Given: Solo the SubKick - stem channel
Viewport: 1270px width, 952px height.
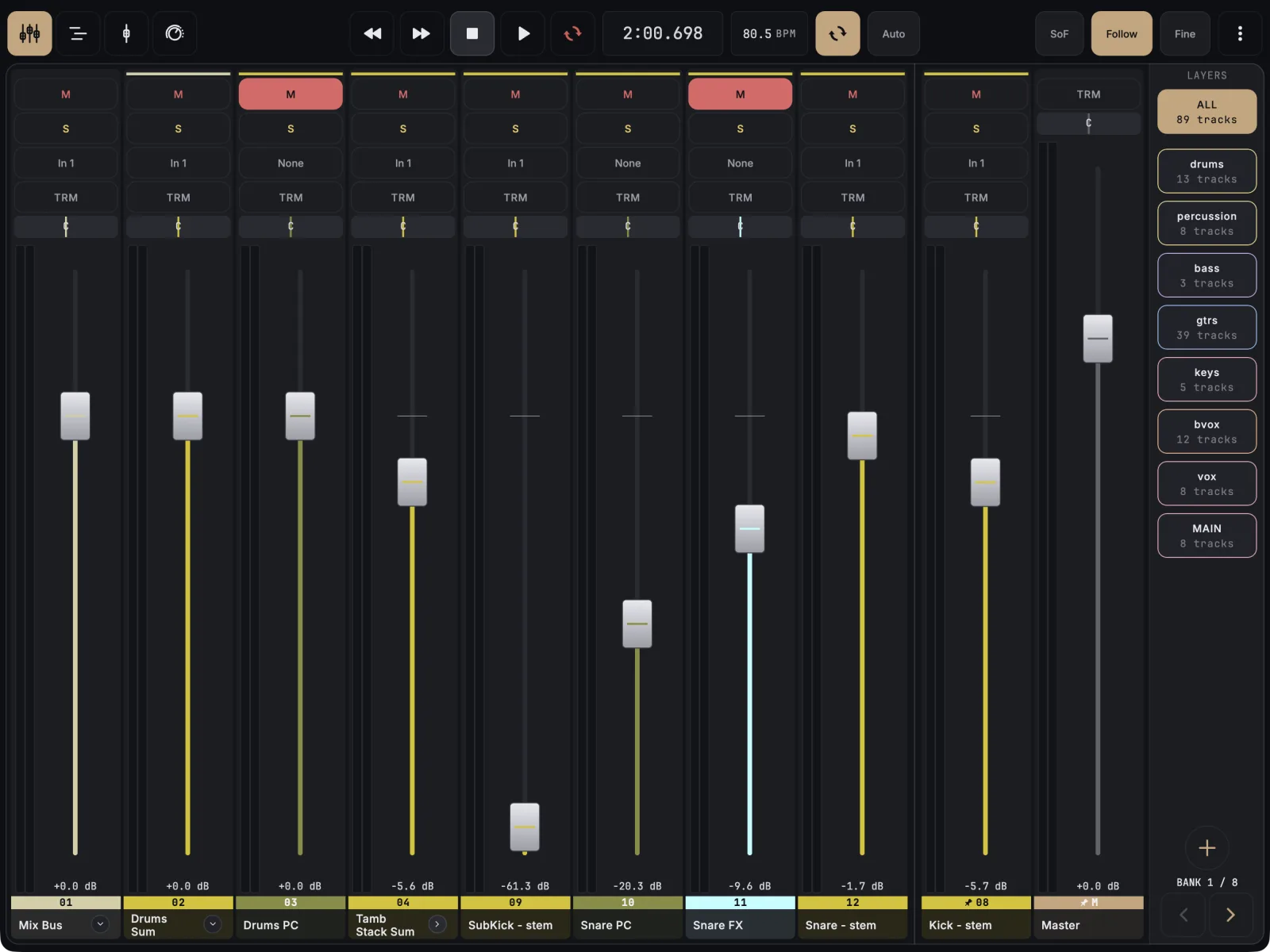Looking at the screenshot, I should 515,129.
